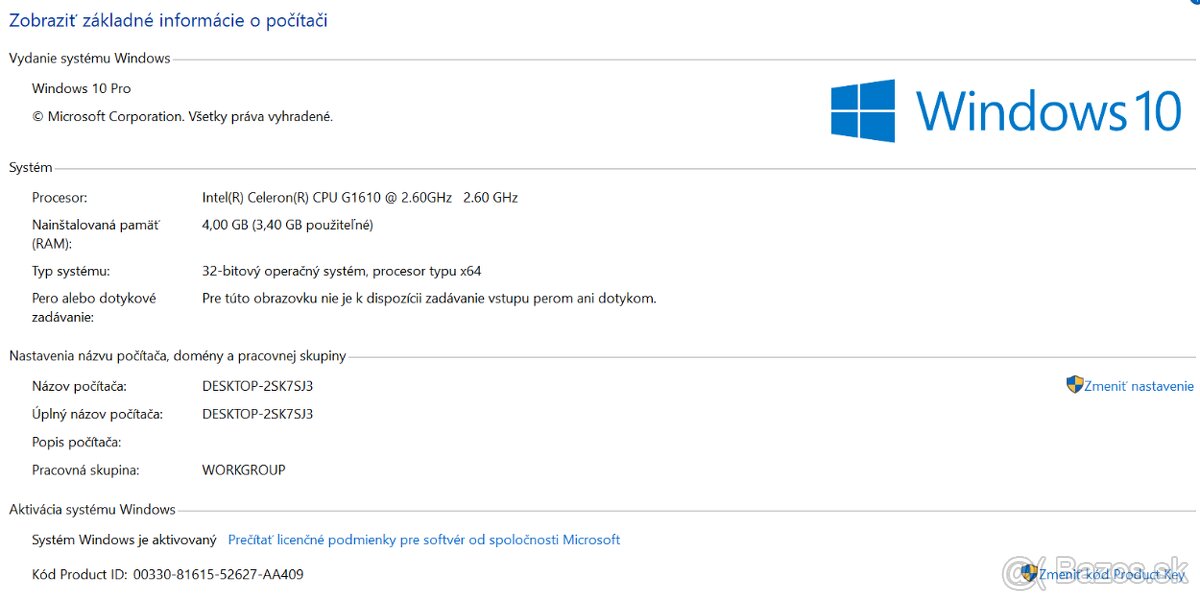Viewport: 1200px width, 601px height.
Task: Click the shield icon beside Zmeniť kód Product Key
Action: point(1029,573)
